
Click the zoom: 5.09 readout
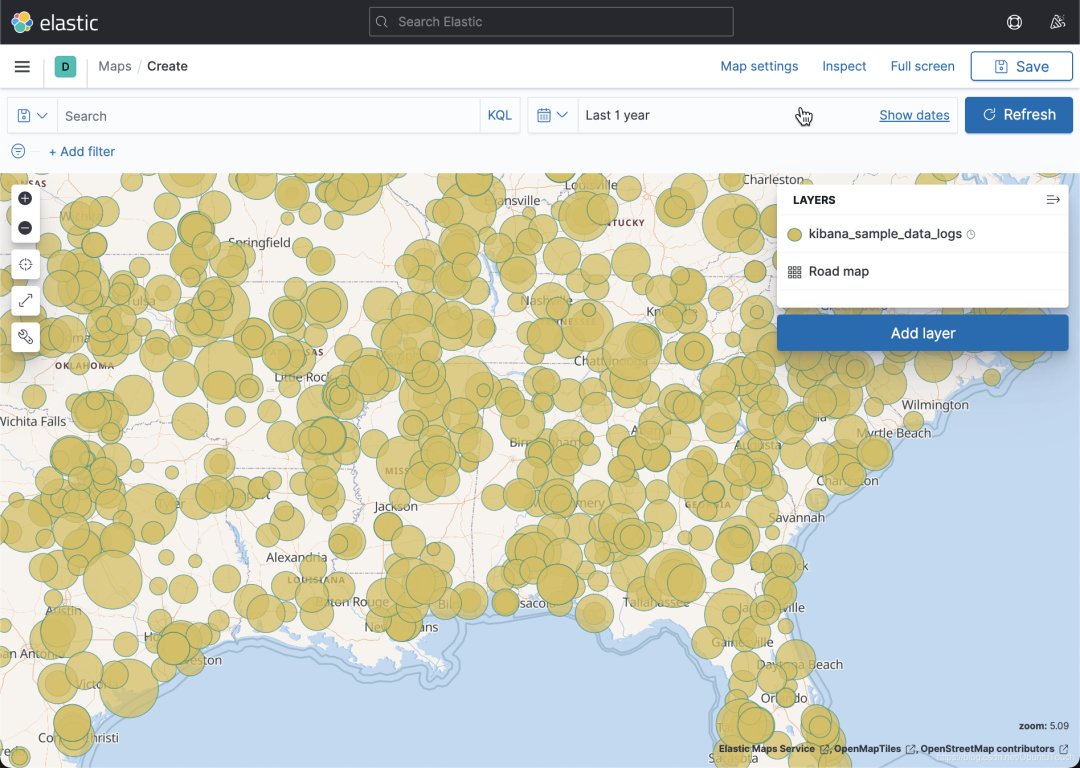1043,726
